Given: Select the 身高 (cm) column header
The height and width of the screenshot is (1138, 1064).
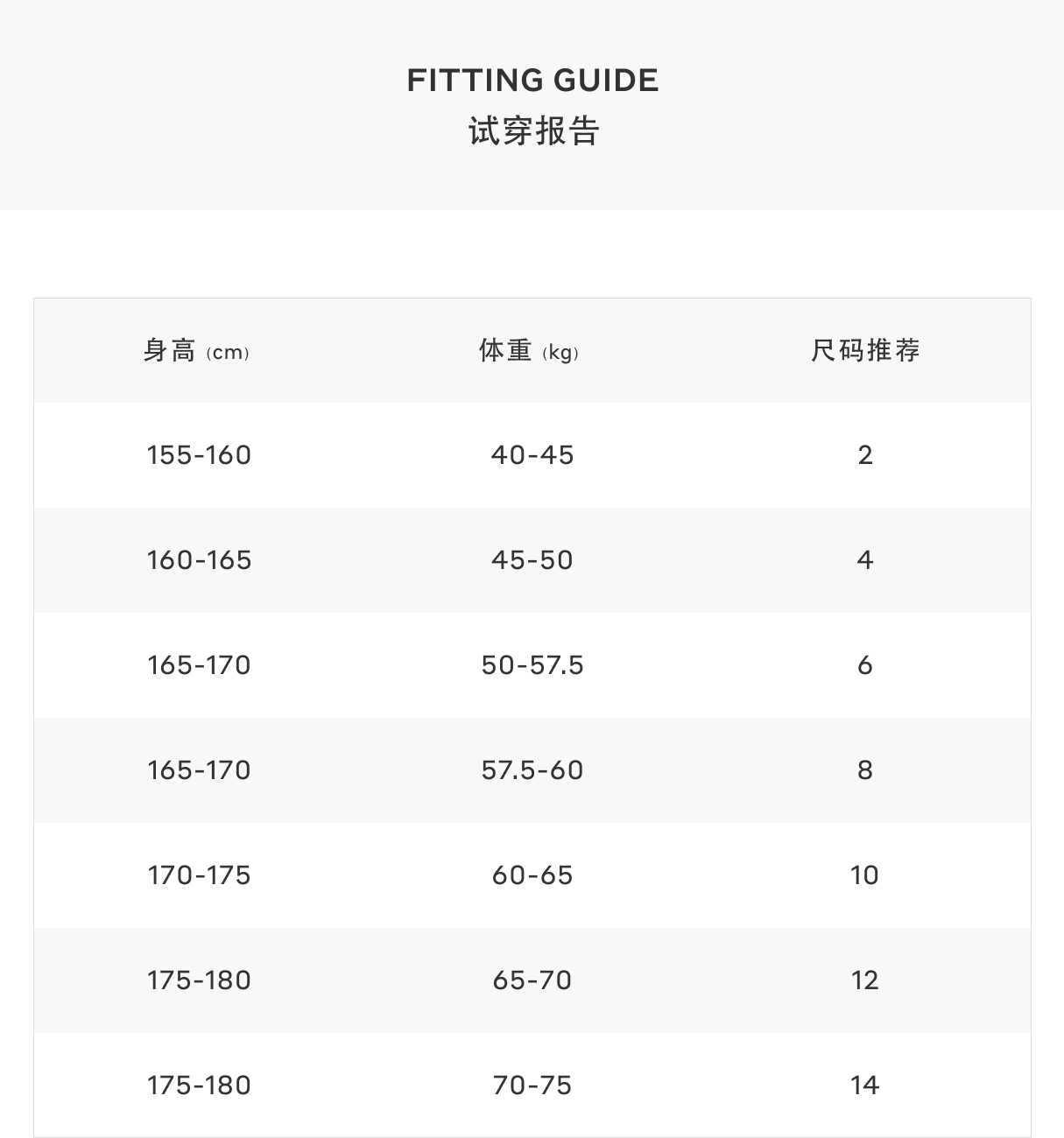Looking at the screenshot, I should coord(198,351).
